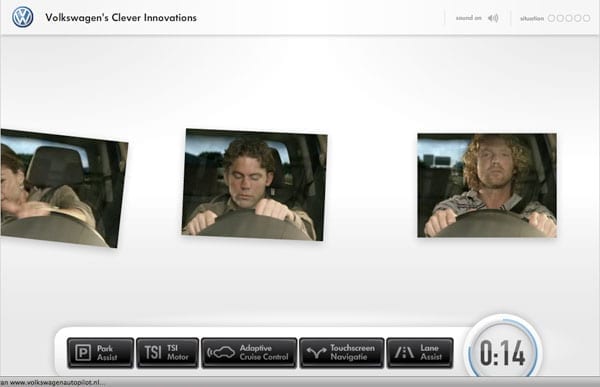Click the large TSI emblem

click(x=153, y=353)
